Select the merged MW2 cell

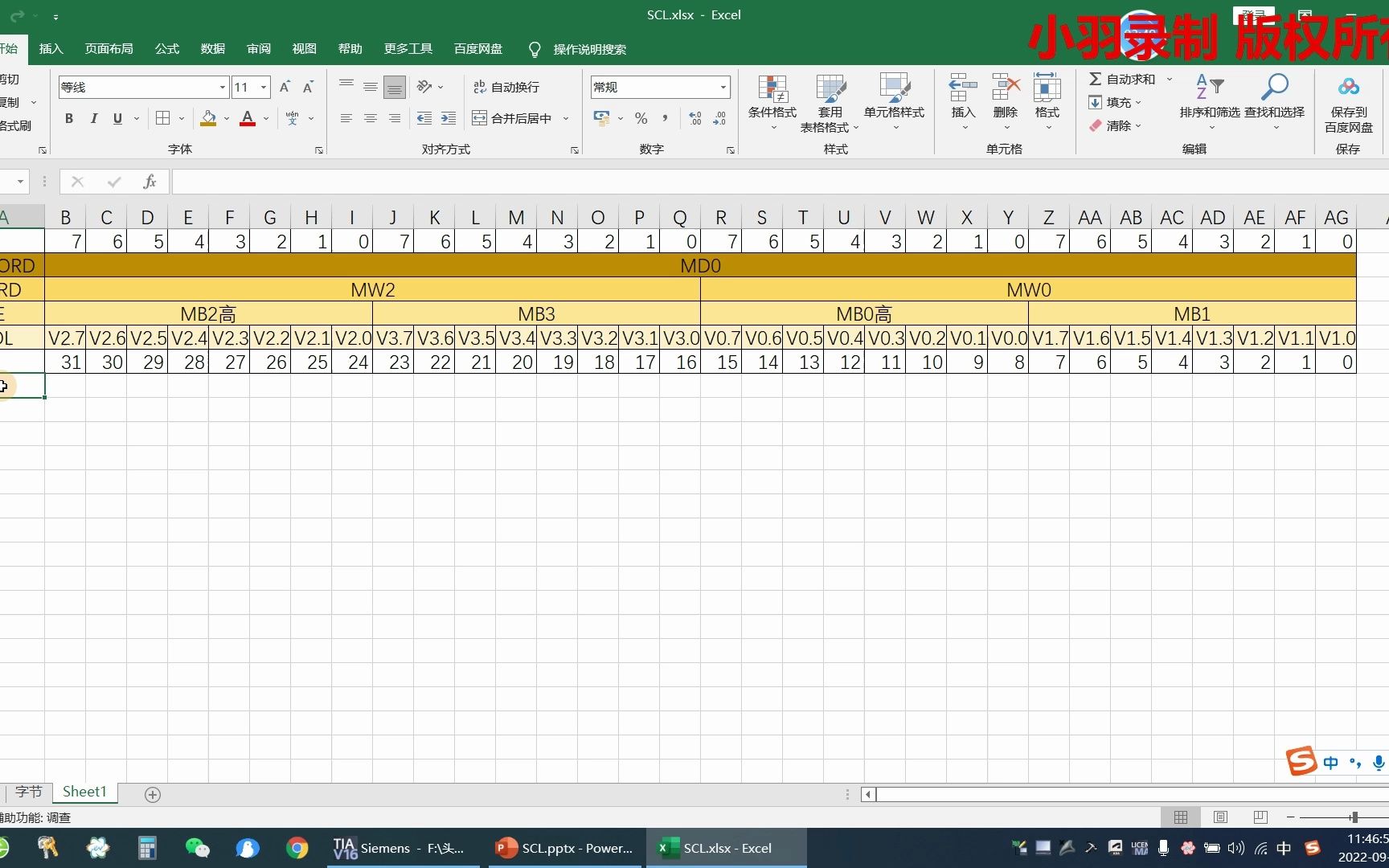tap(372, 289)
